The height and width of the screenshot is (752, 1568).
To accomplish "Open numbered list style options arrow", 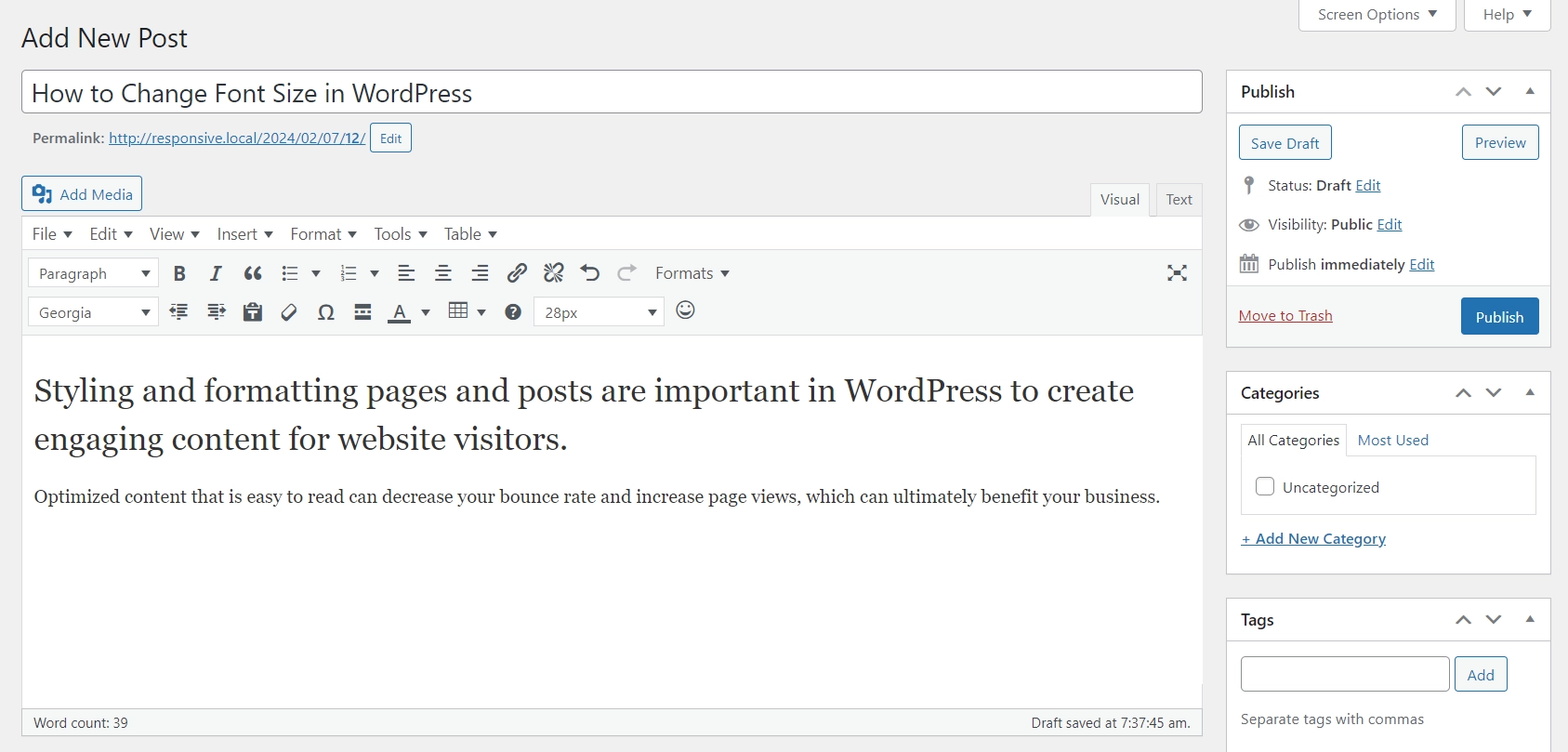I will coord(375,273).
